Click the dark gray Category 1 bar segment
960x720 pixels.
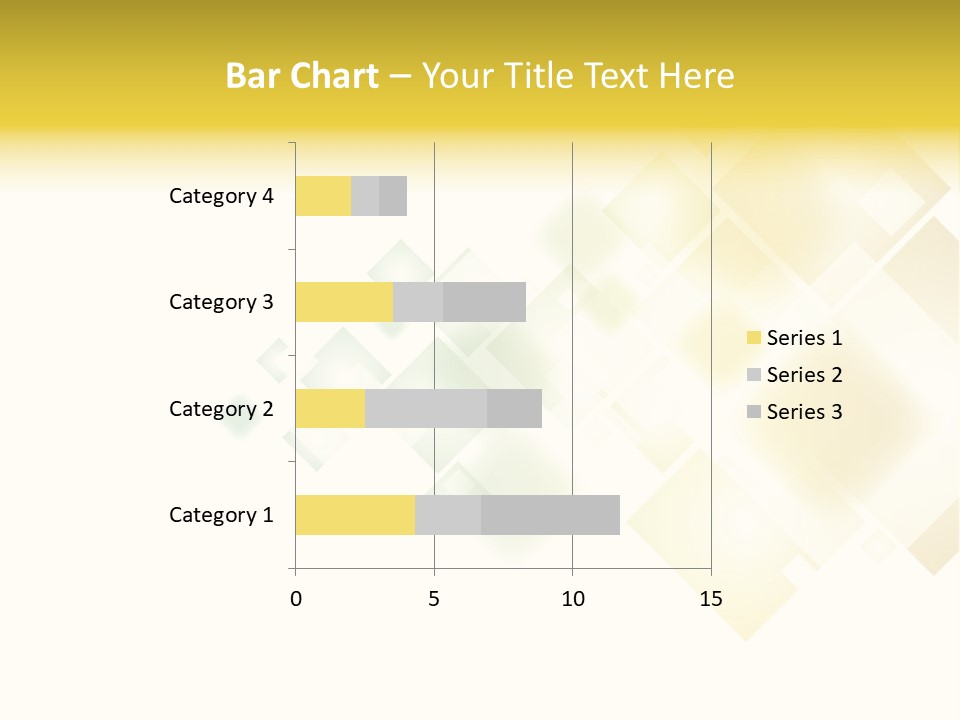550,515
